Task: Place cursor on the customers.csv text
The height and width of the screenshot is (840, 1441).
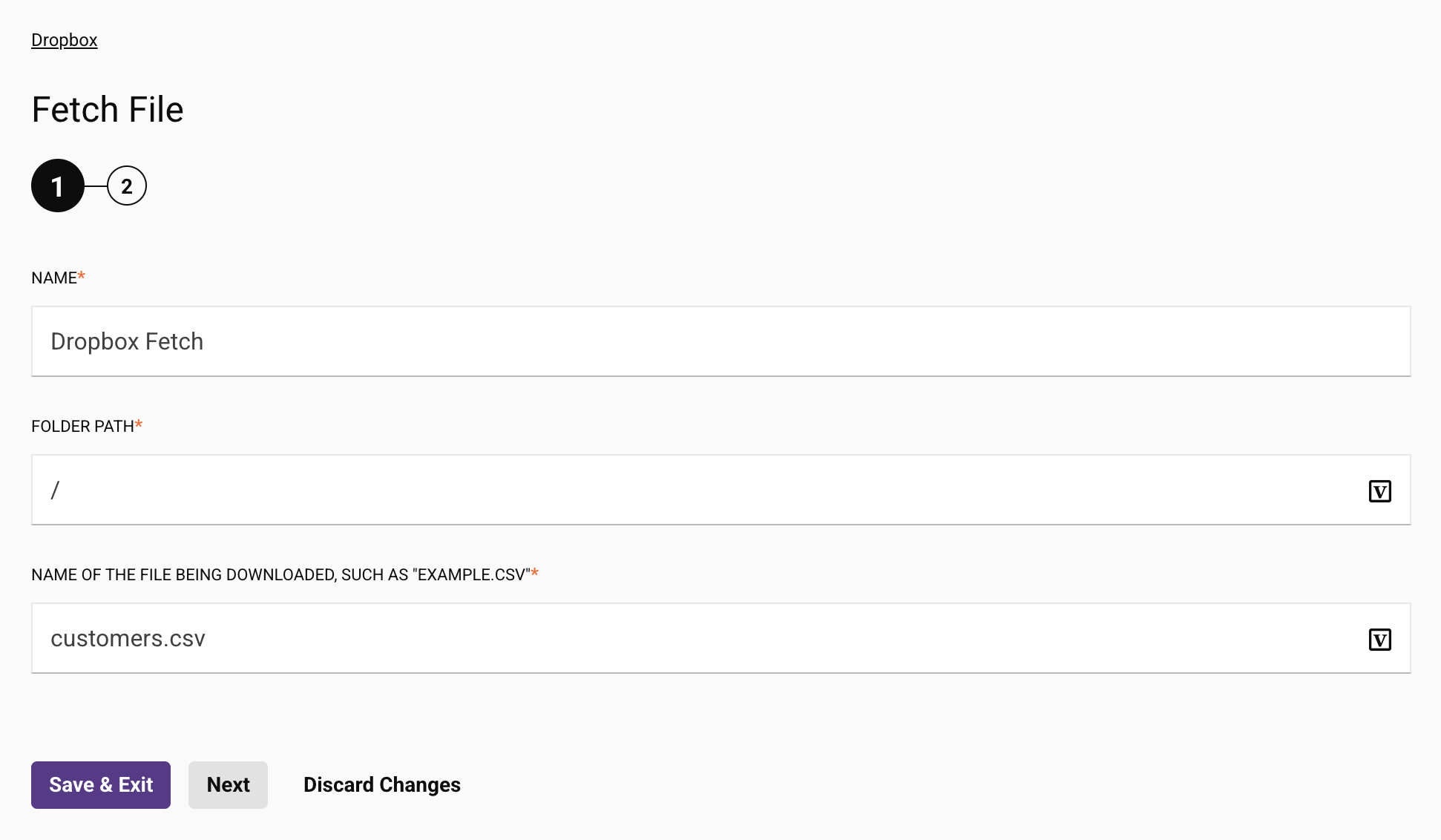Action: point(128,639)
